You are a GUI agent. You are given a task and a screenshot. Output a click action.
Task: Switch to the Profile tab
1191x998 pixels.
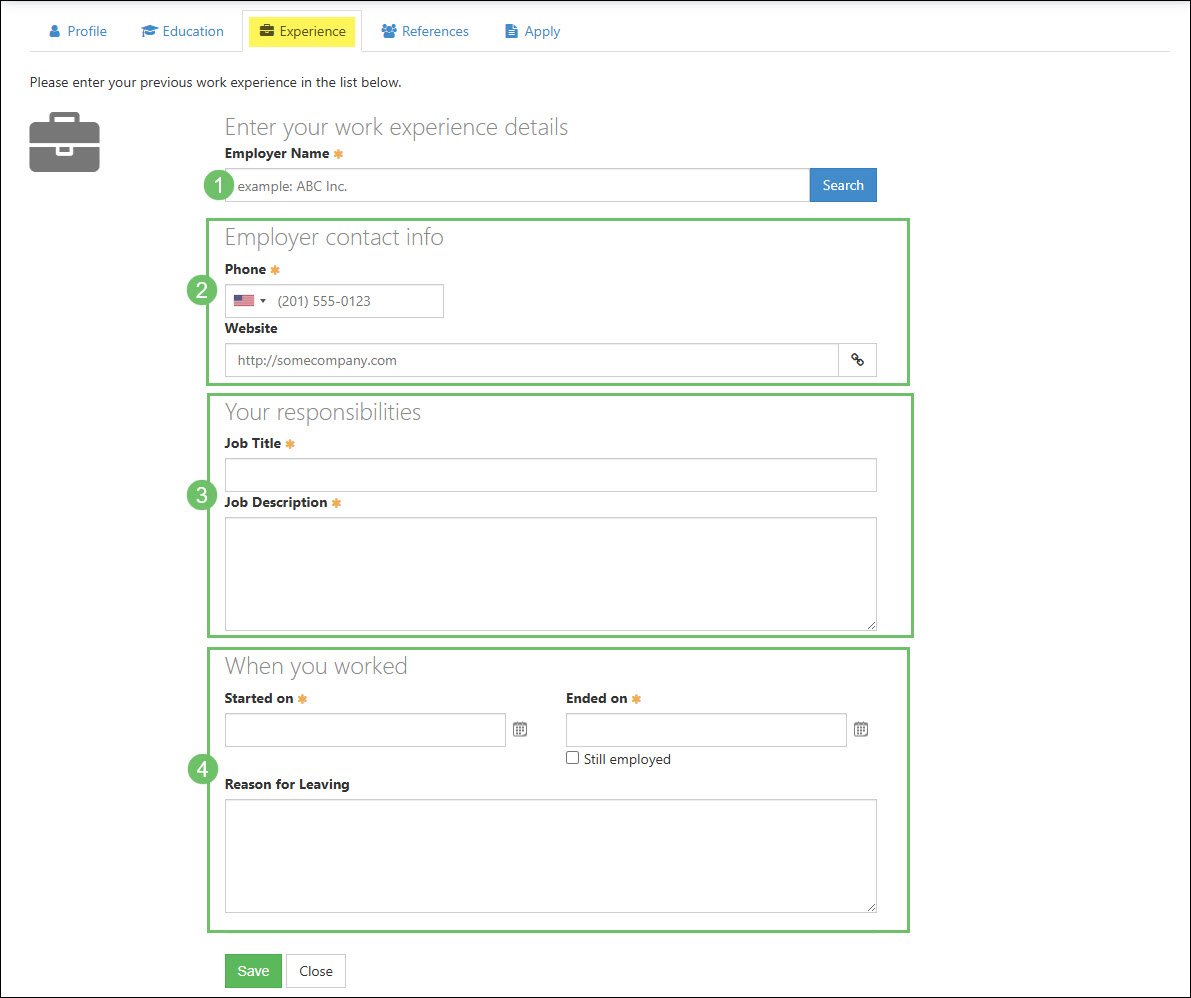(x=77, y=31)
